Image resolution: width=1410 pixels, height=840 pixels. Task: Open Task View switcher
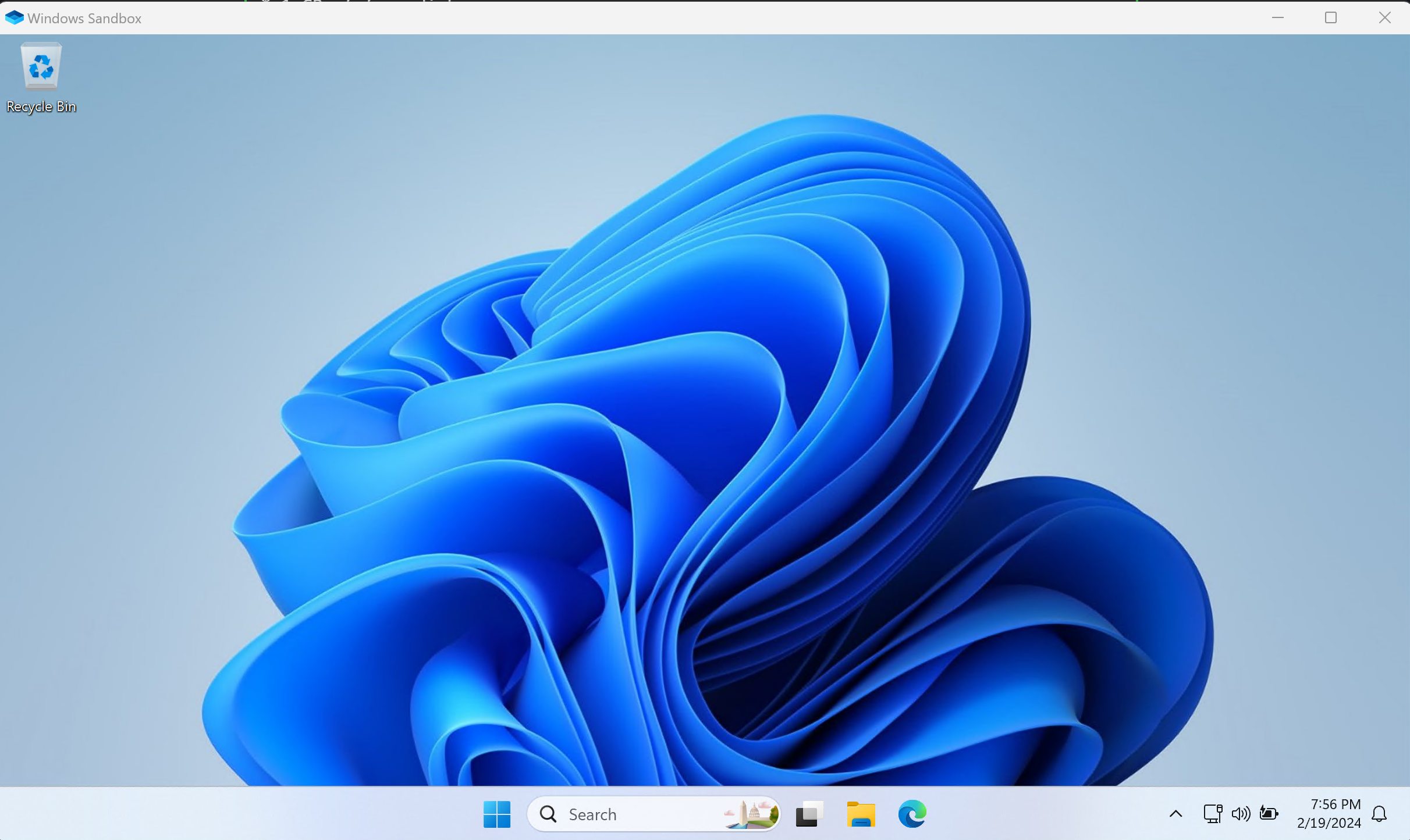808,814
